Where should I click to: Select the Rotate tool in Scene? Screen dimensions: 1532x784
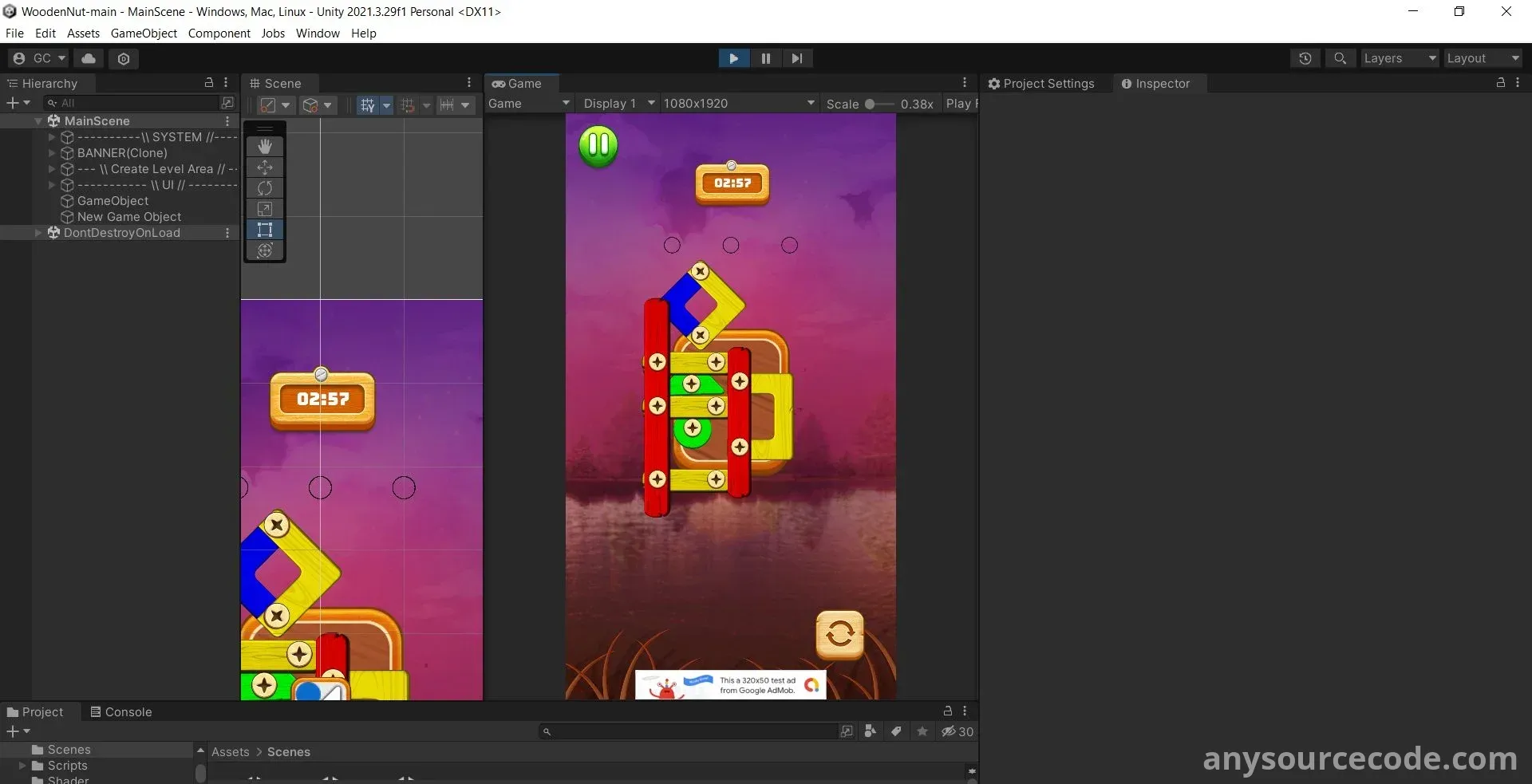(265, 188)
